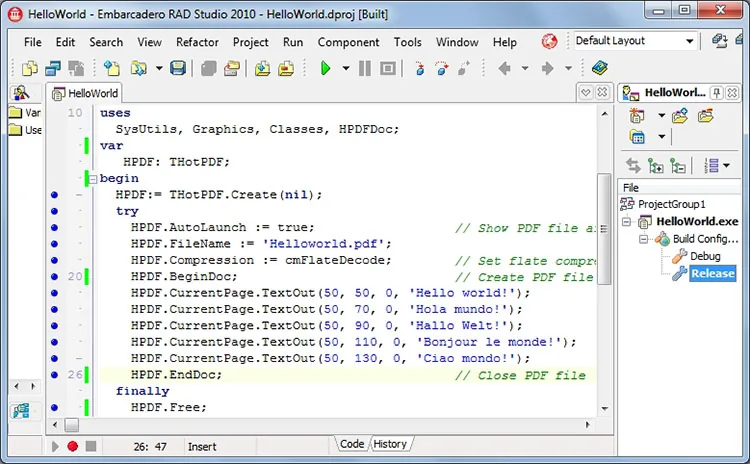The height and width of the screenshot is (464, 750).
Task: Toggle breakpoint dot beside HPDF.EndDoc line
Action: [x=54, y=375]
